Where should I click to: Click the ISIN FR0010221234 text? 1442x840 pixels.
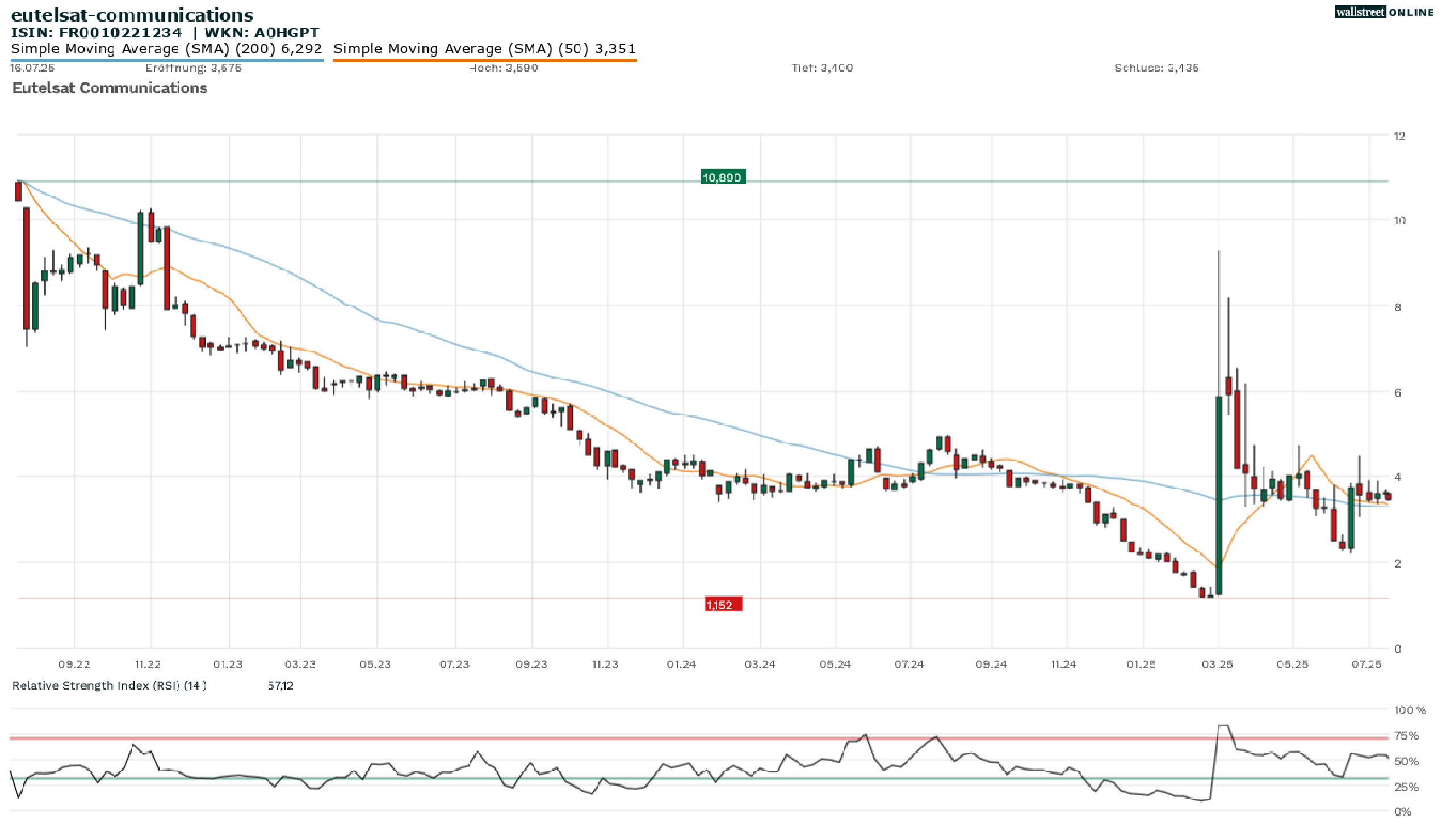[96, 32]
